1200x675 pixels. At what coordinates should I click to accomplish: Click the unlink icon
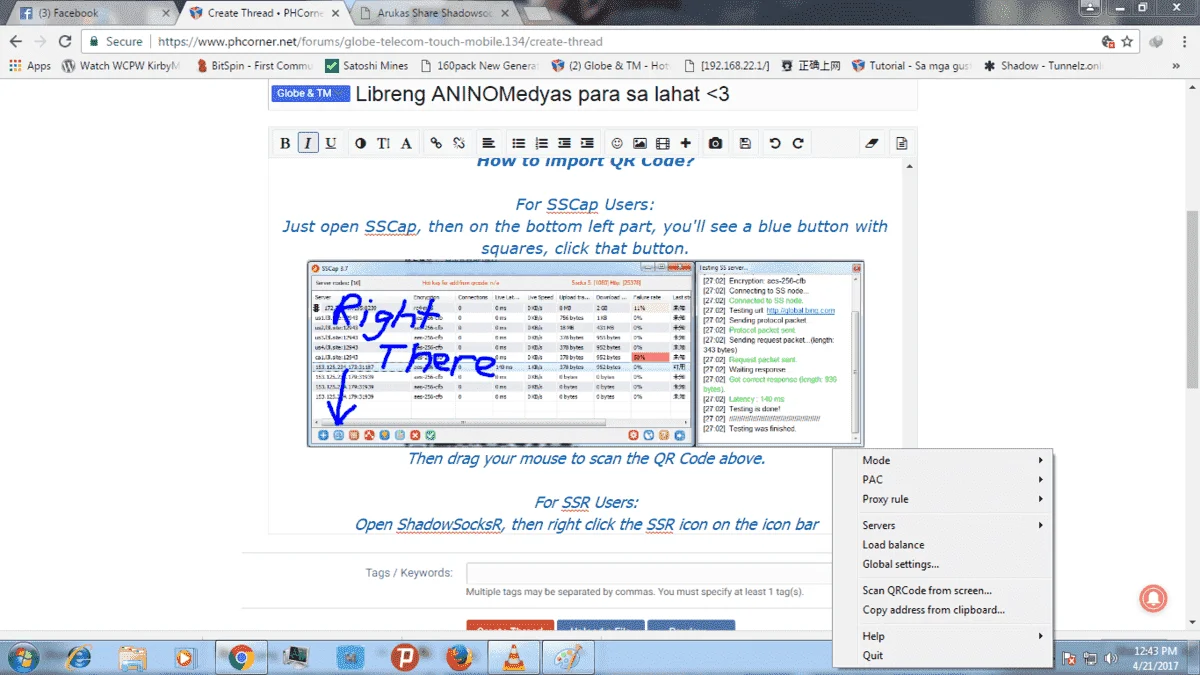point(459,143)
